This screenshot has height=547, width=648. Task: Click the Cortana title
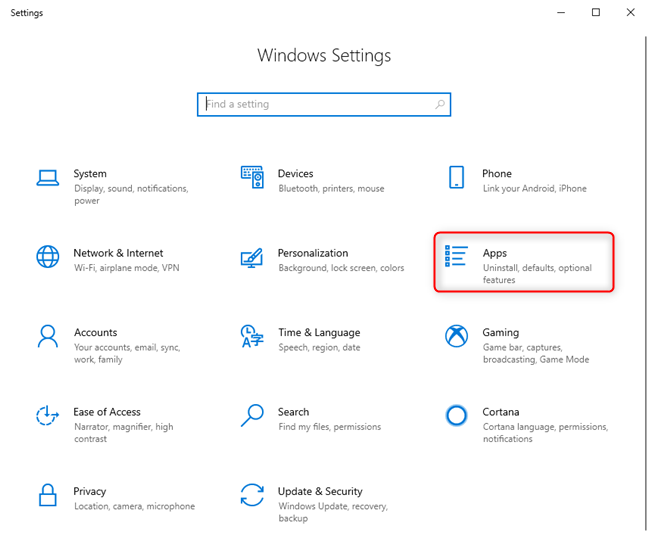click(x=500, y=412)
